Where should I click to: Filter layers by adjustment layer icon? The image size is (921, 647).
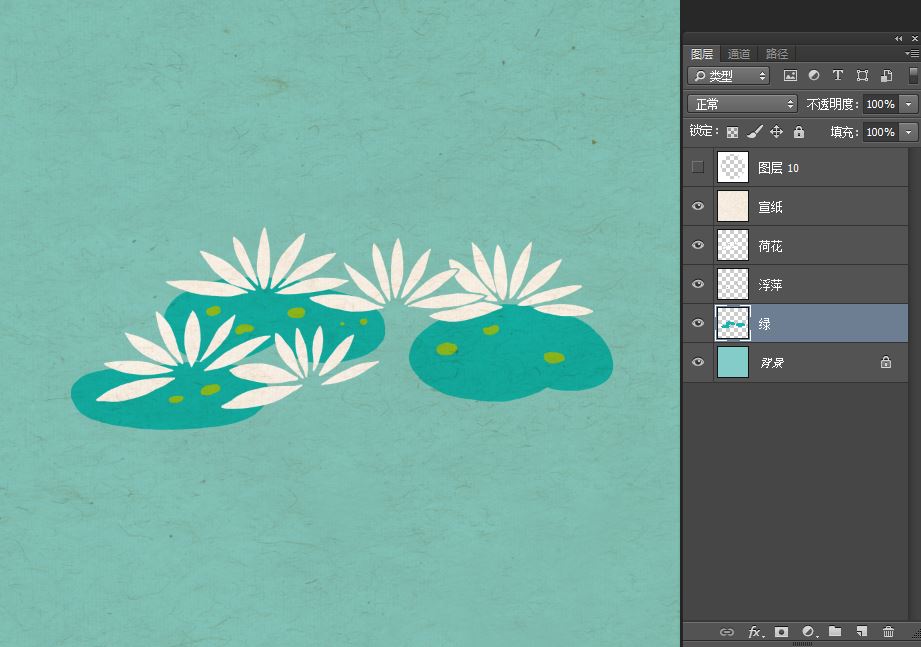coord(814,75)
